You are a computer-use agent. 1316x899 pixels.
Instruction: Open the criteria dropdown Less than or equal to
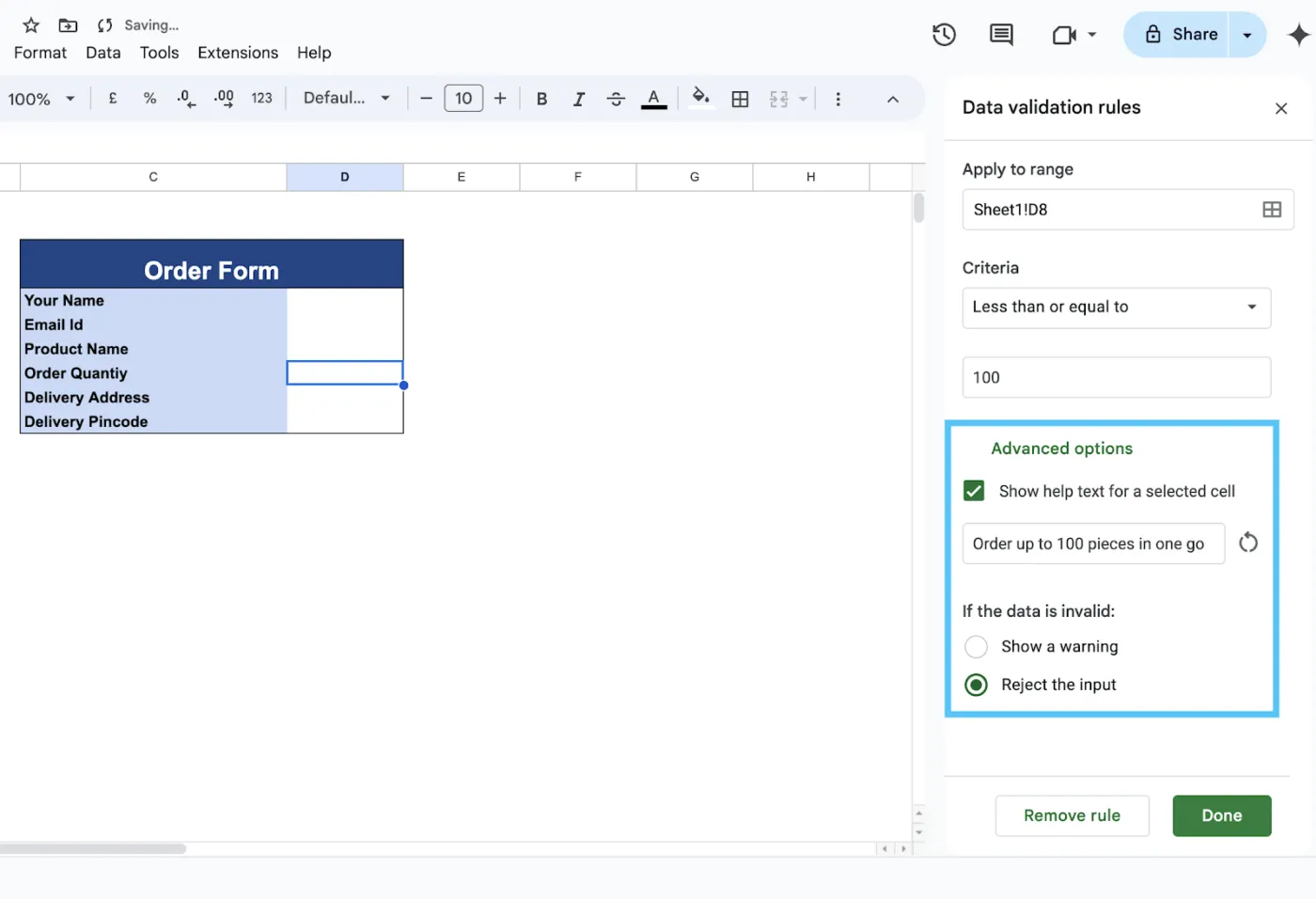pos(1116,308)
